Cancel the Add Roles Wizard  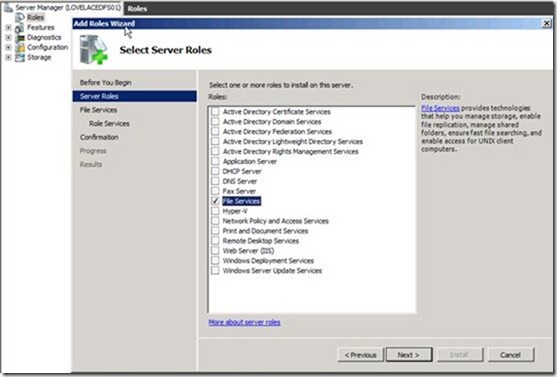click(510, 355)
